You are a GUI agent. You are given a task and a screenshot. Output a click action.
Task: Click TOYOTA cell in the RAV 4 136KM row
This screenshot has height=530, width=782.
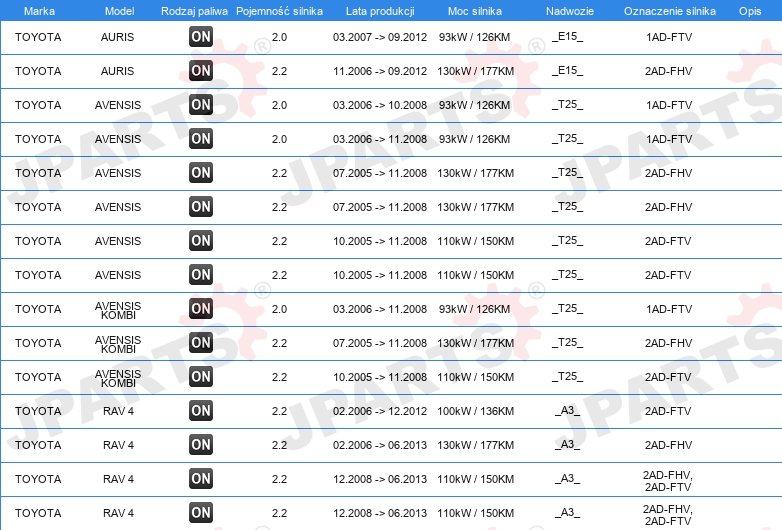pos(38,411)
